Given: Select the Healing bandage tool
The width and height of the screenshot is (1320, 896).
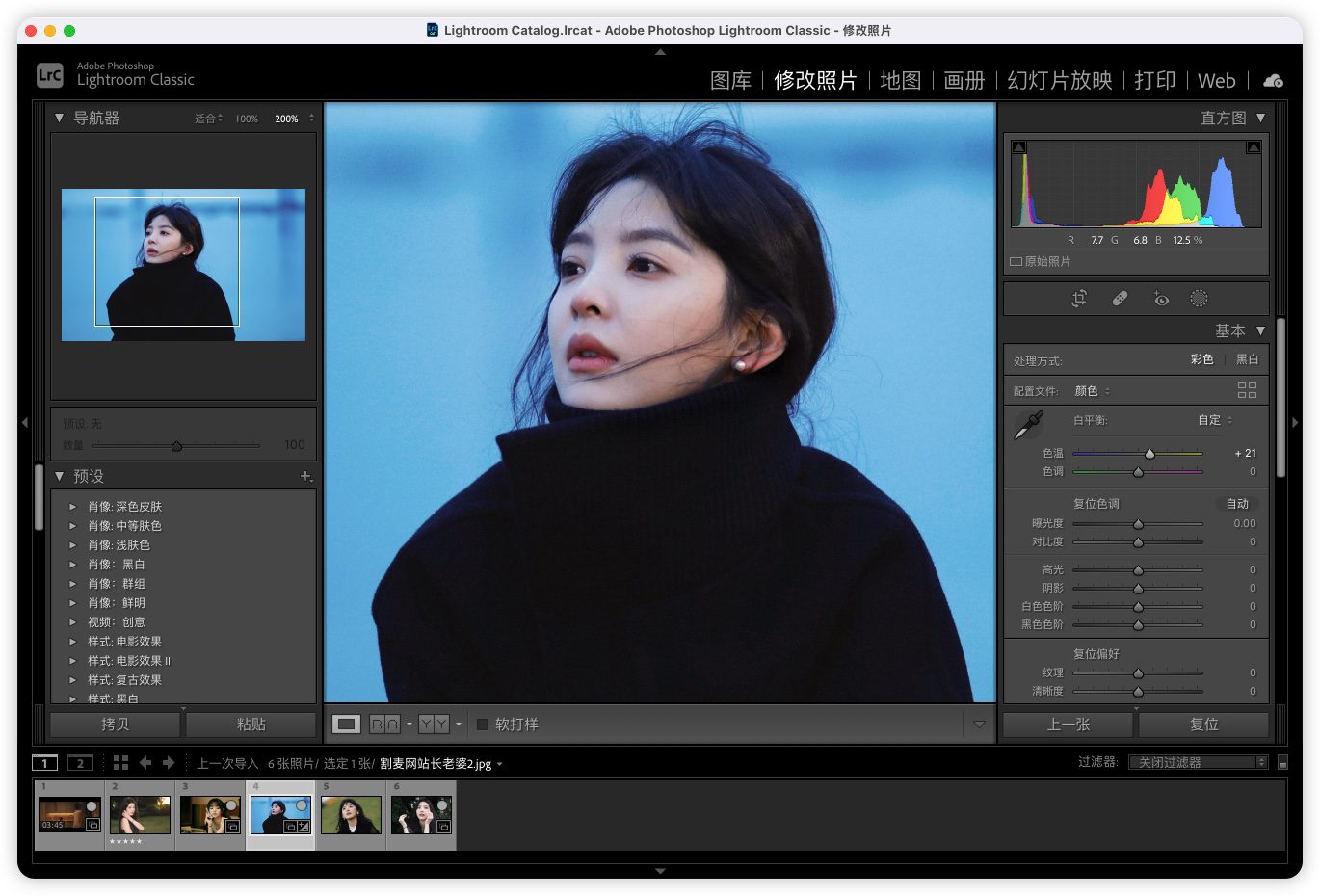Looking at the screenshot, I should click(1120, 299).
